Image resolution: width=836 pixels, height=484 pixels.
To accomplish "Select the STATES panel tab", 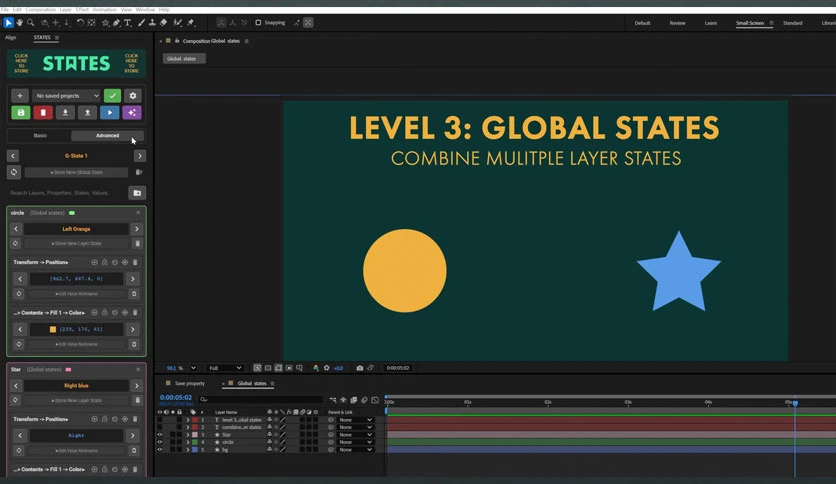I will point(42,37).
